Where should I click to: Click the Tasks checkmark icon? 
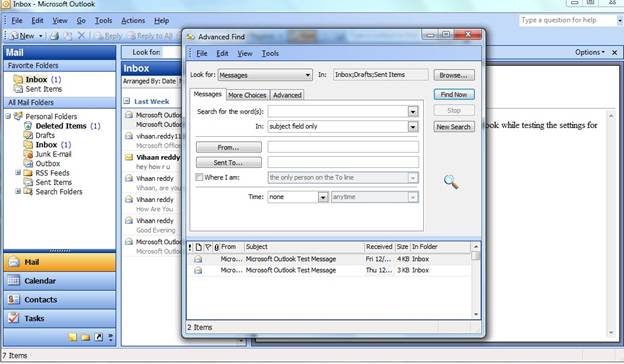pos(14,318)
